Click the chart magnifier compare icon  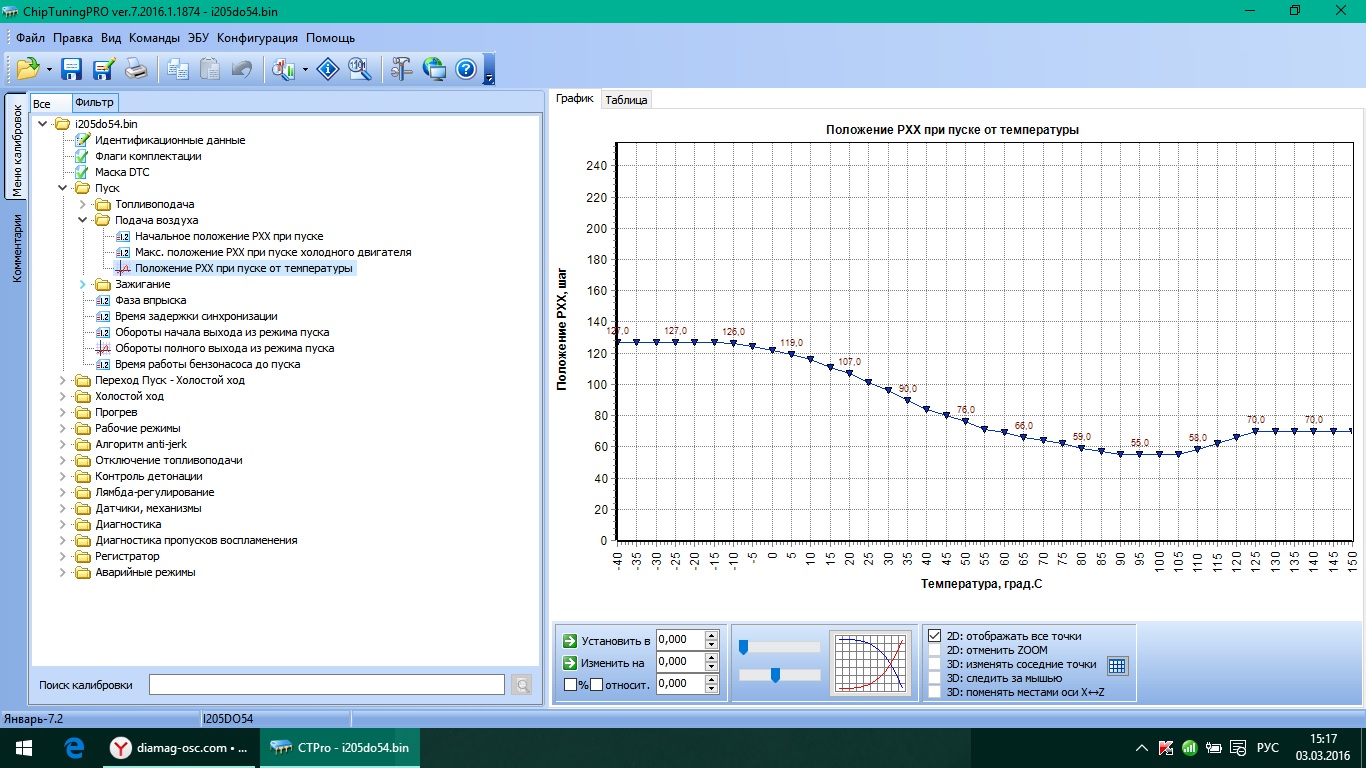tap(284, 69)
